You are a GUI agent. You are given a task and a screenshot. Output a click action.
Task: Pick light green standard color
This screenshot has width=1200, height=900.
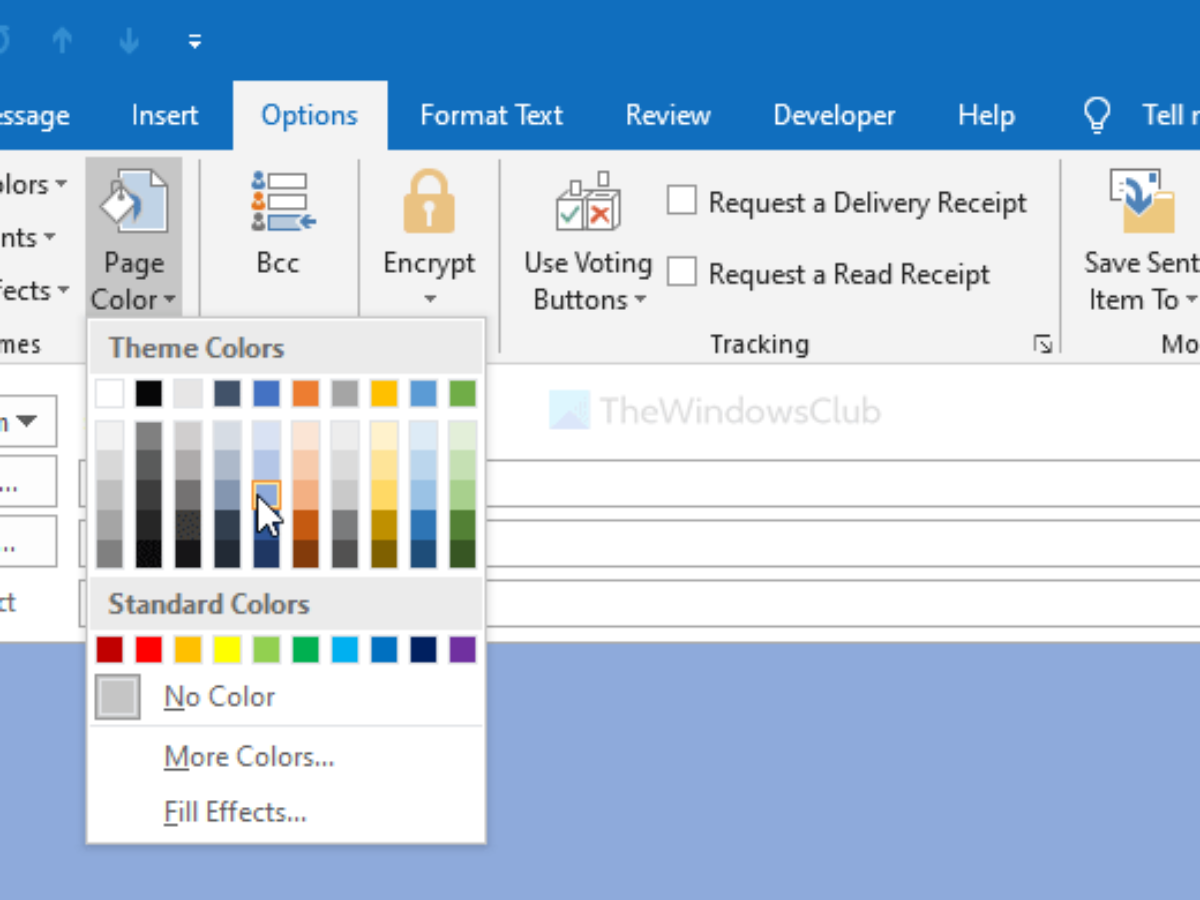[x=266, y=650]
